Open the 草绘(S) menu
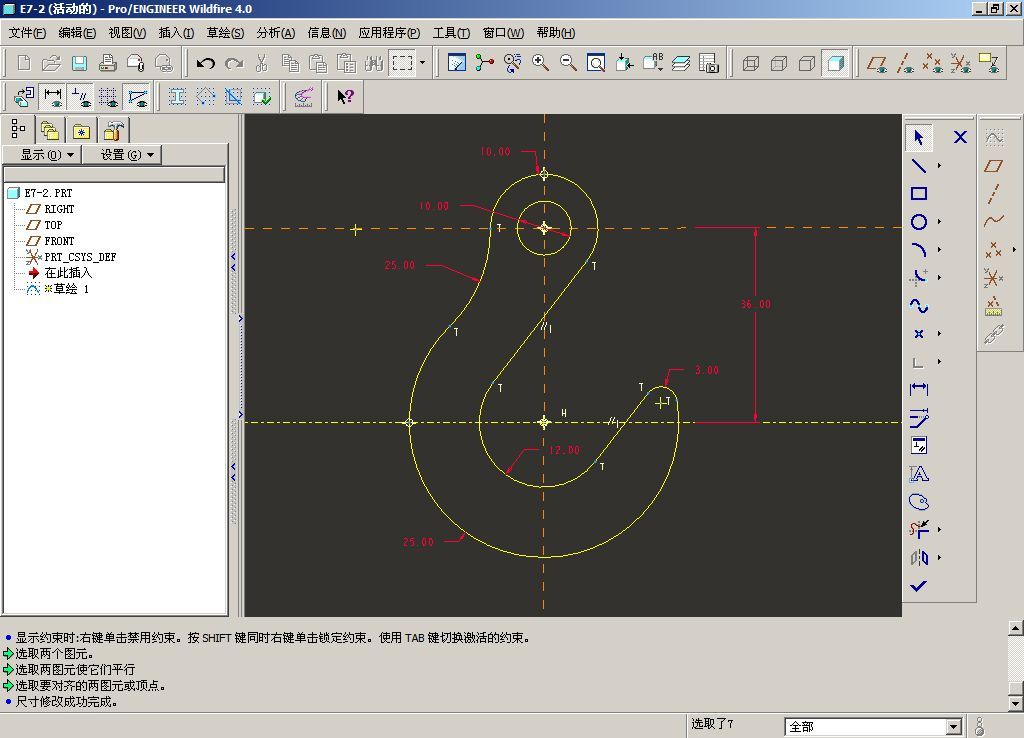1024x738 pixels. [x=225, y=33]
